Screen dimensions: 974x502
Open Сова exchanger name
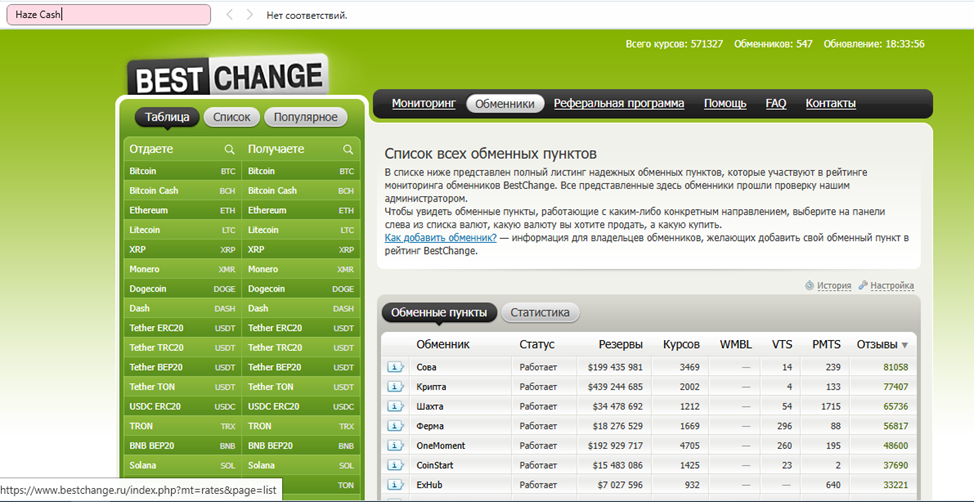tap(427, 367)
